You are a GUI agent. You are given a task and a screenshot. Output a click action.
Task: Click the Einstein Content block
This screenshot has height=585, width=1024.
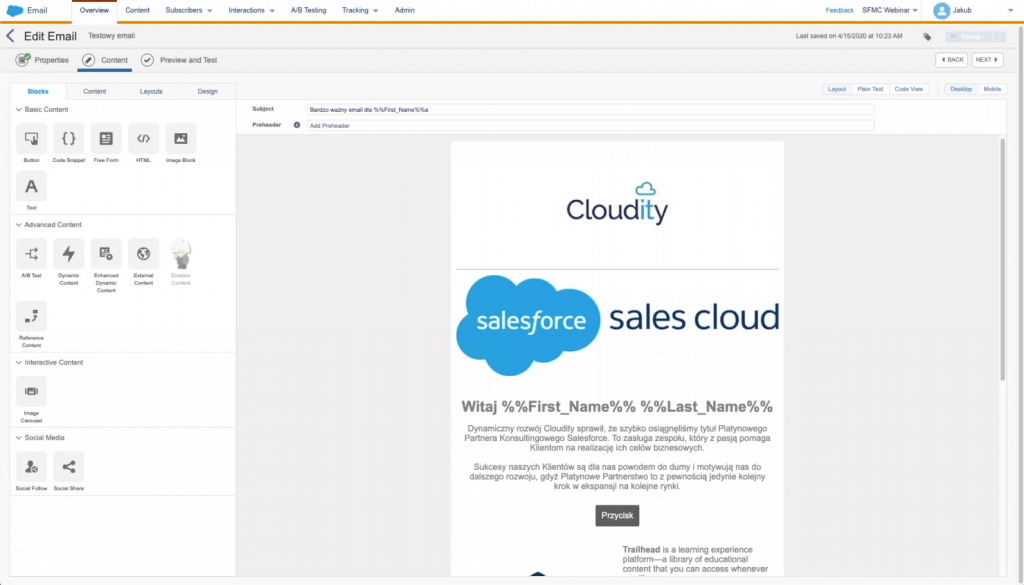pos(181,254)
